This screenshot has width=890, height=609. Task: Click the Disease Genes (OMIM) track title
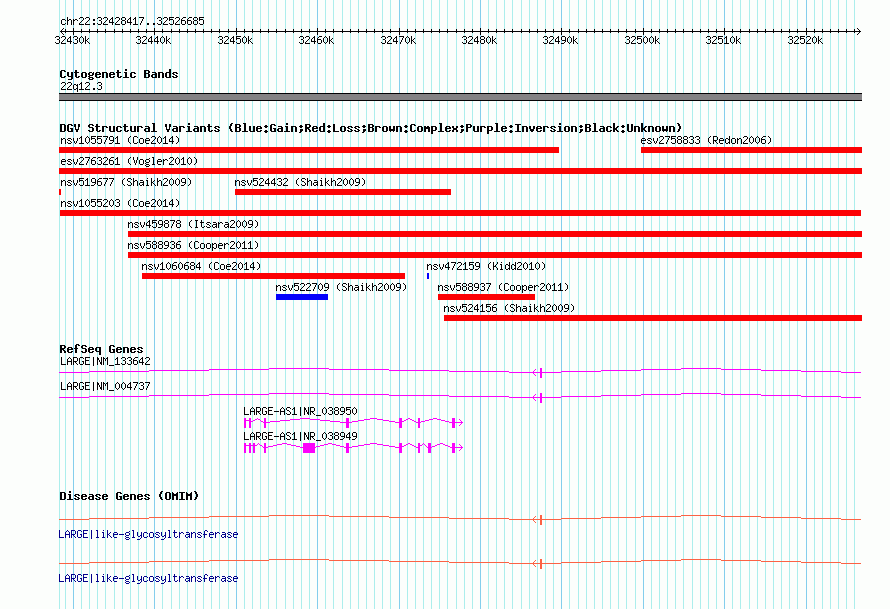coord(129,496)
